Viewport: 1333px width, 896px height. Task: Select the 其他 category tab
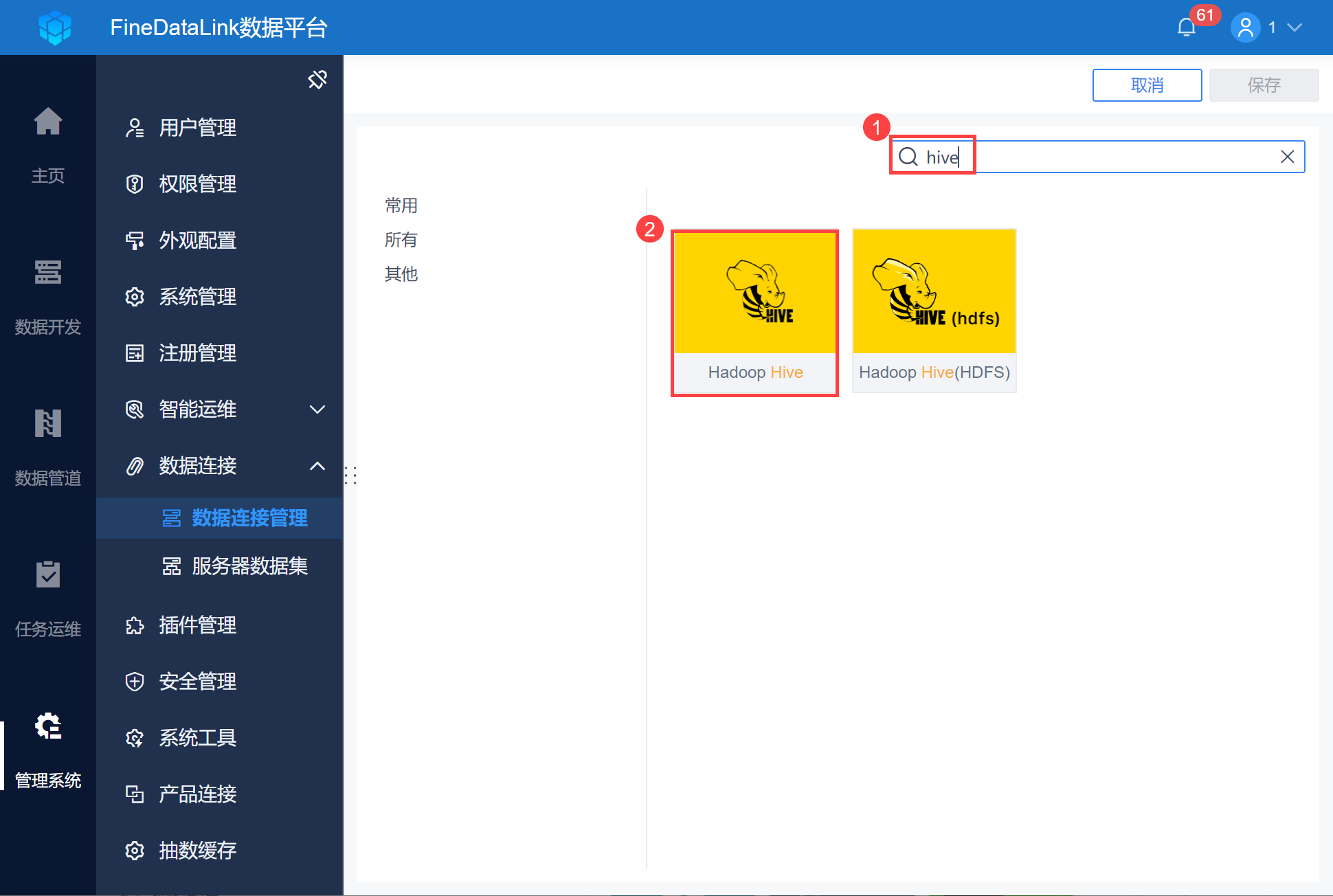(x=401, y=274)
